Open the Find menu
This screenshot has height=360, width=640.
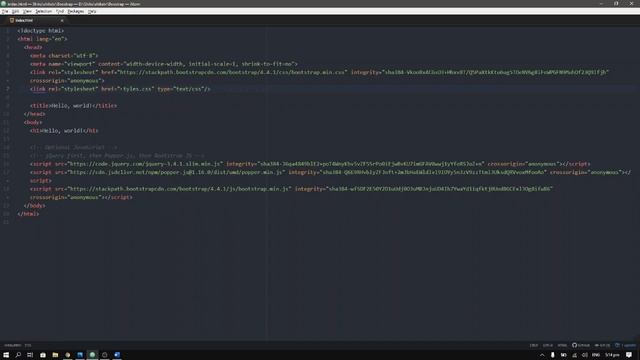(60, 11)
